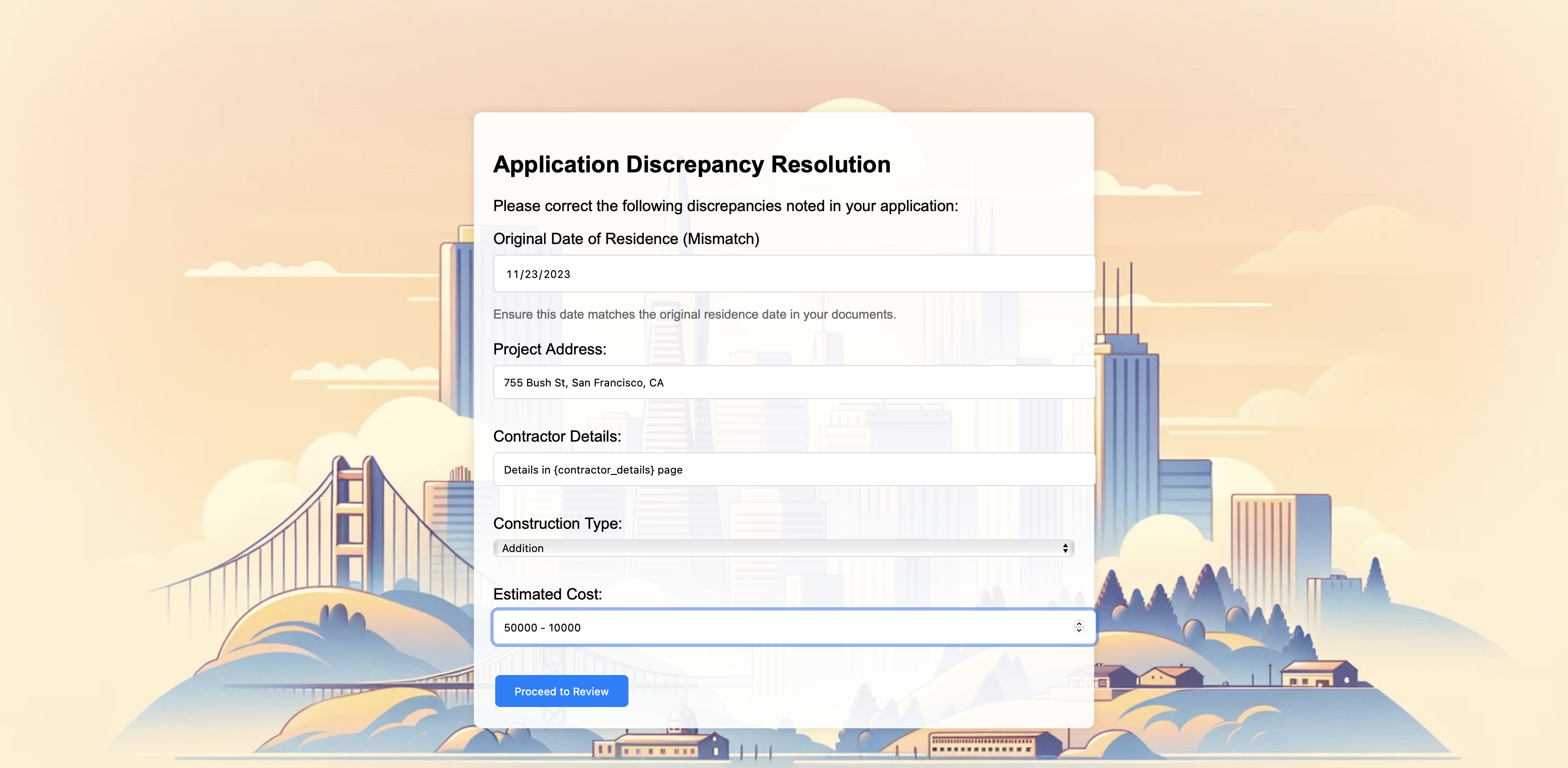
Task: Decrease Estimated Cost with the down stepper arrow
Action: 1079,630
